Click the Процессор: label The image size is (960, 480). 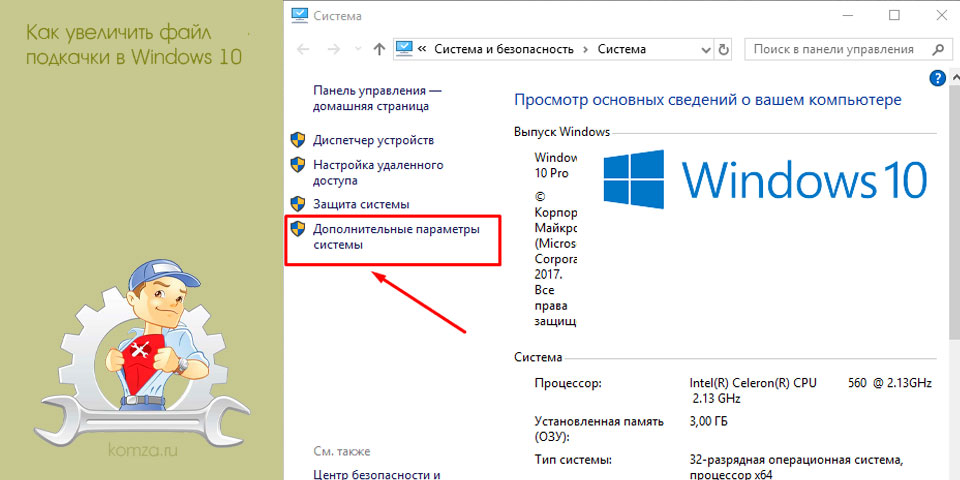pos(568,383)
